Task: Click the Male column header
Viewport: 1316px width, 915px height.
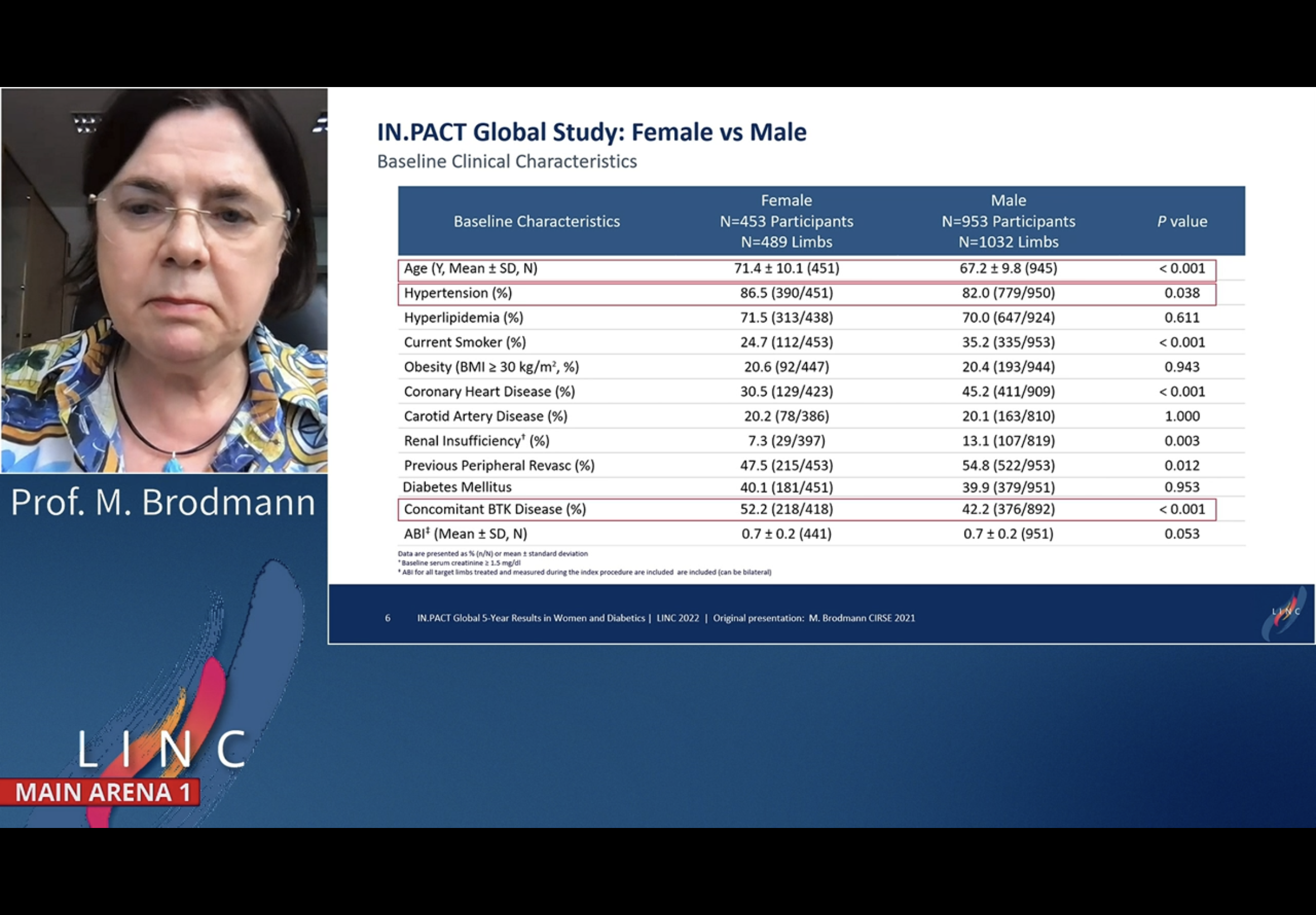Action: (1008, 221)
